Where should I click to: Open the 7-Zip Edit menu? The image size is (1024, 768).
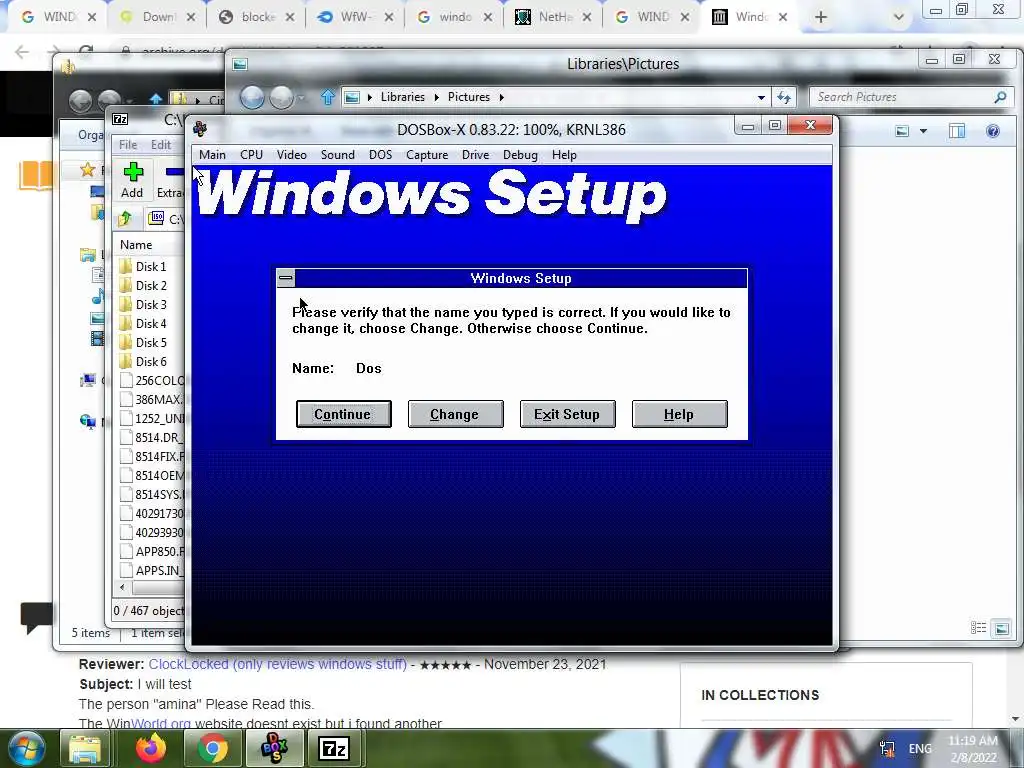(x=161, y=145)
